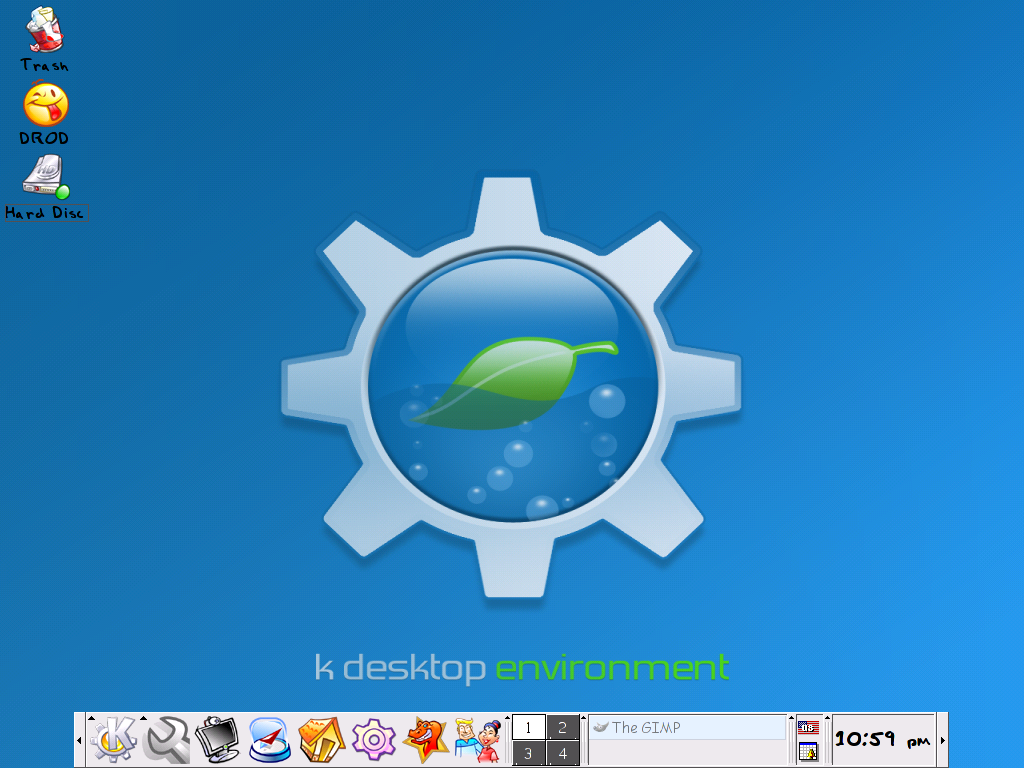Select the Hard Disc icon label

[x=46, y=213]
